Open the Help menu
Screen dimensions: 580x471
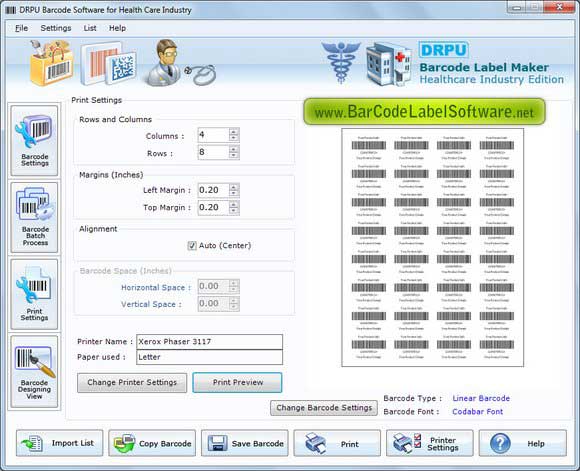(x=117, y=28)
